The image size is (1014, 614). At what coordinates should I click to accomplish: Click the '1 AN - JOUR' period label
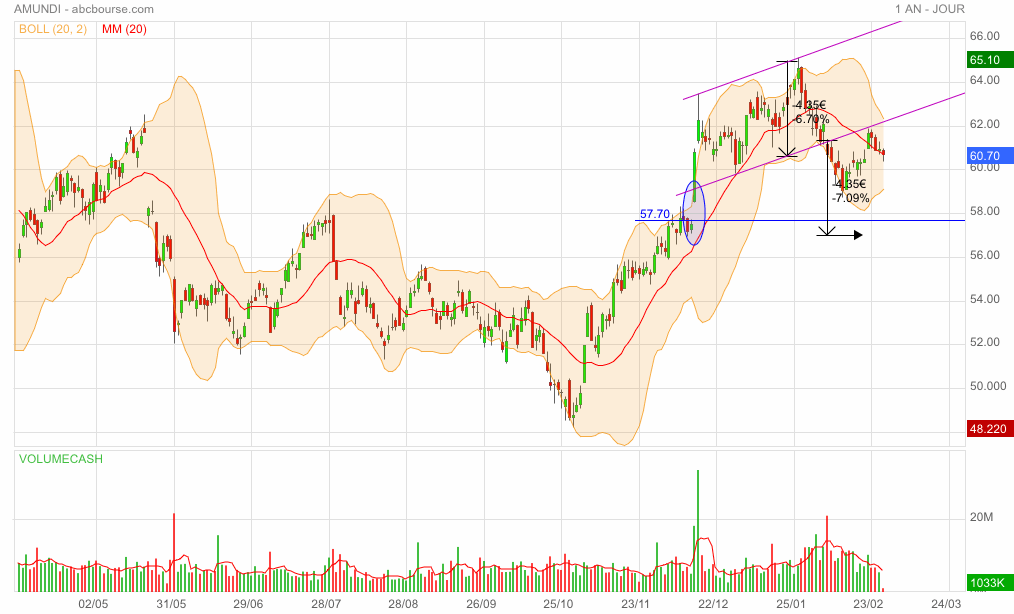click(929, 9)
